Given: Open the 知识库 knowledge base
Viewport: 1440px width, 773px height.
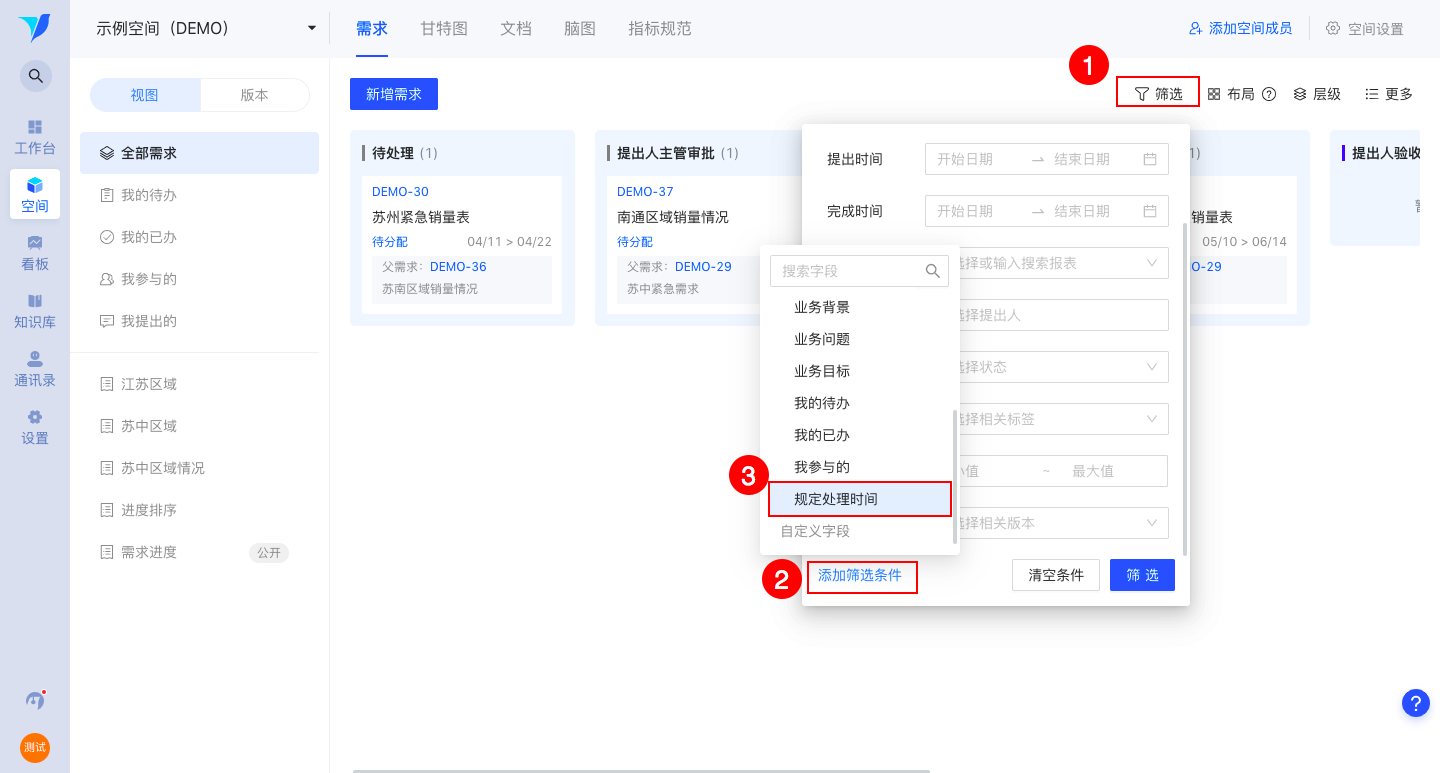Looking at the screenshot, I should (x=35, y=310).
